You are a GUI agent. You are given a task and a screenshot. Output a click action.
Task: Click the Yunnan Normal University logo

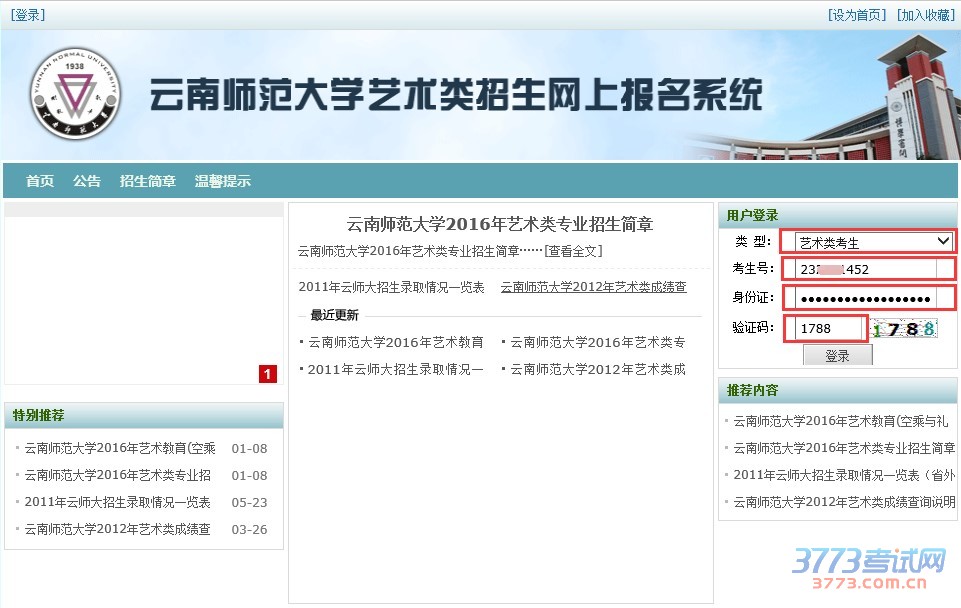pyautogui.click(x=74, y=93)
